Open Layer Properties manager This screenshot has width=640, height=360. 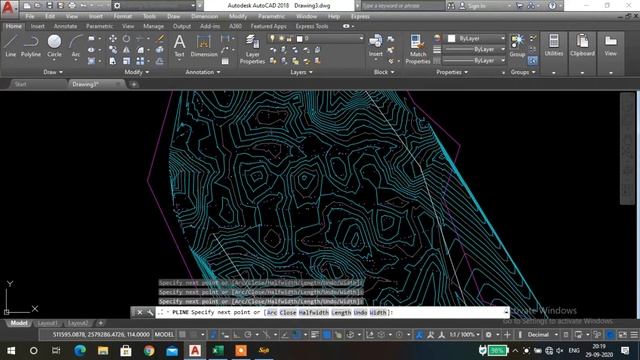pyautogui.click(x=252, y=49)
